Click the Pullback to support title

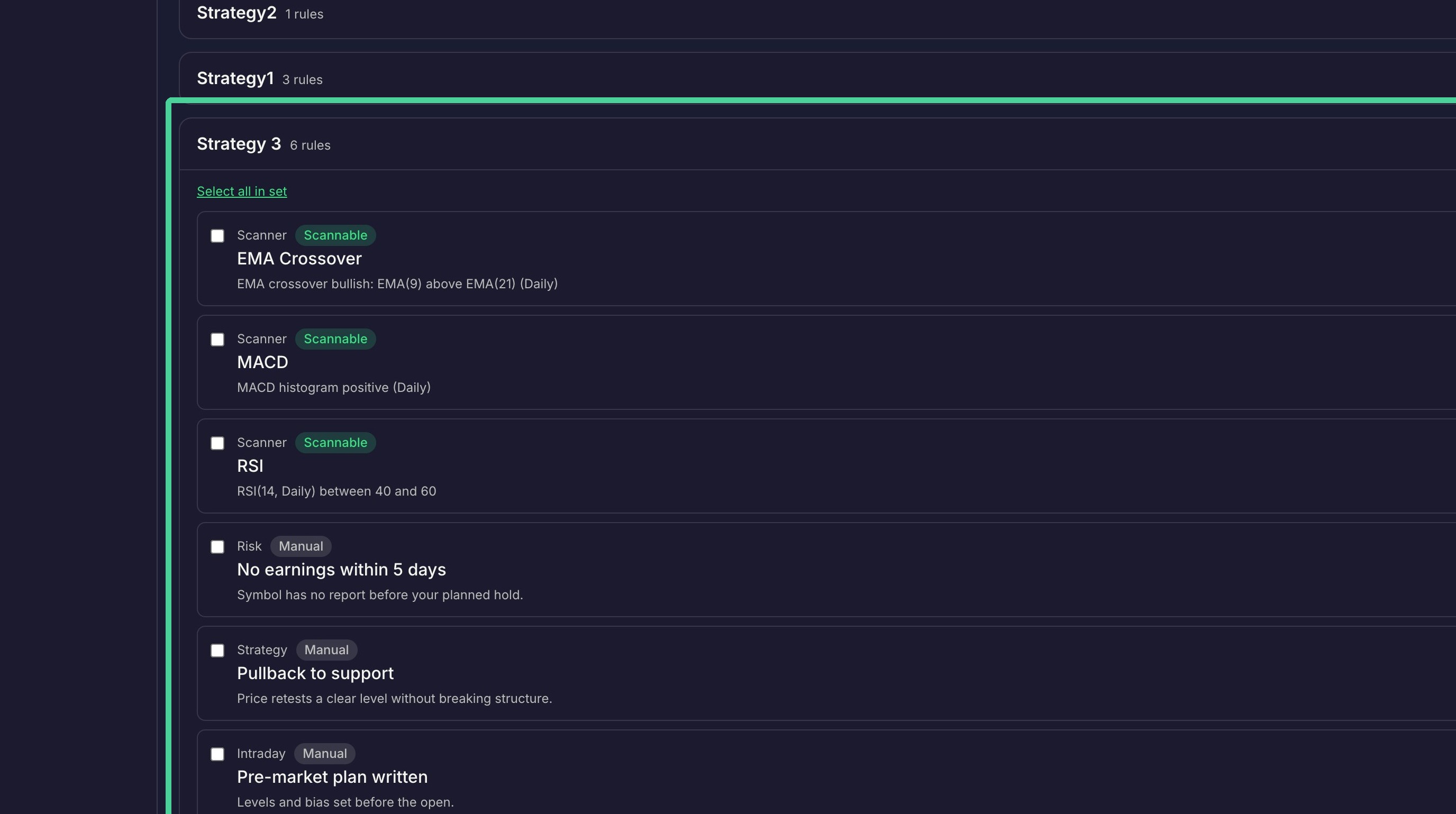click(315, 673)
